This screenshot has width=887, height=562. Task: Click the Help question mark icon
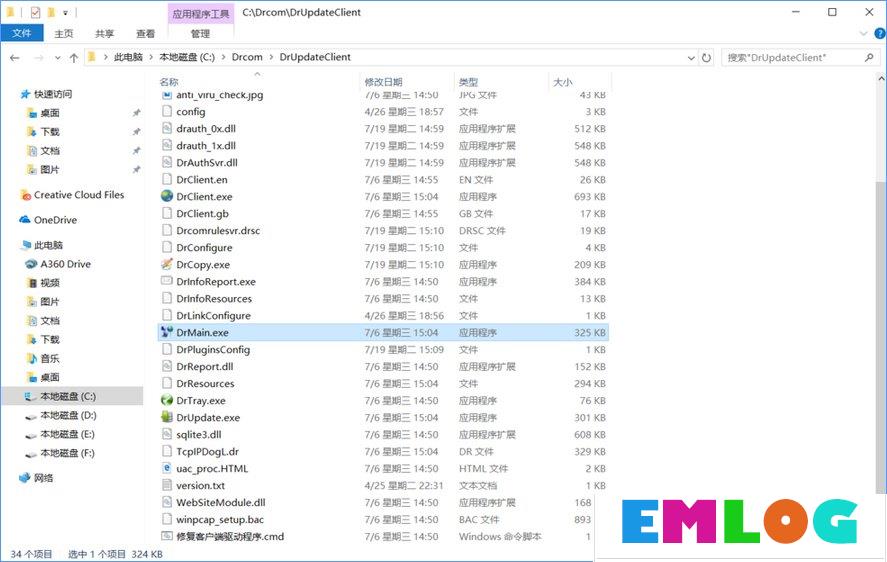click(880, 34)
